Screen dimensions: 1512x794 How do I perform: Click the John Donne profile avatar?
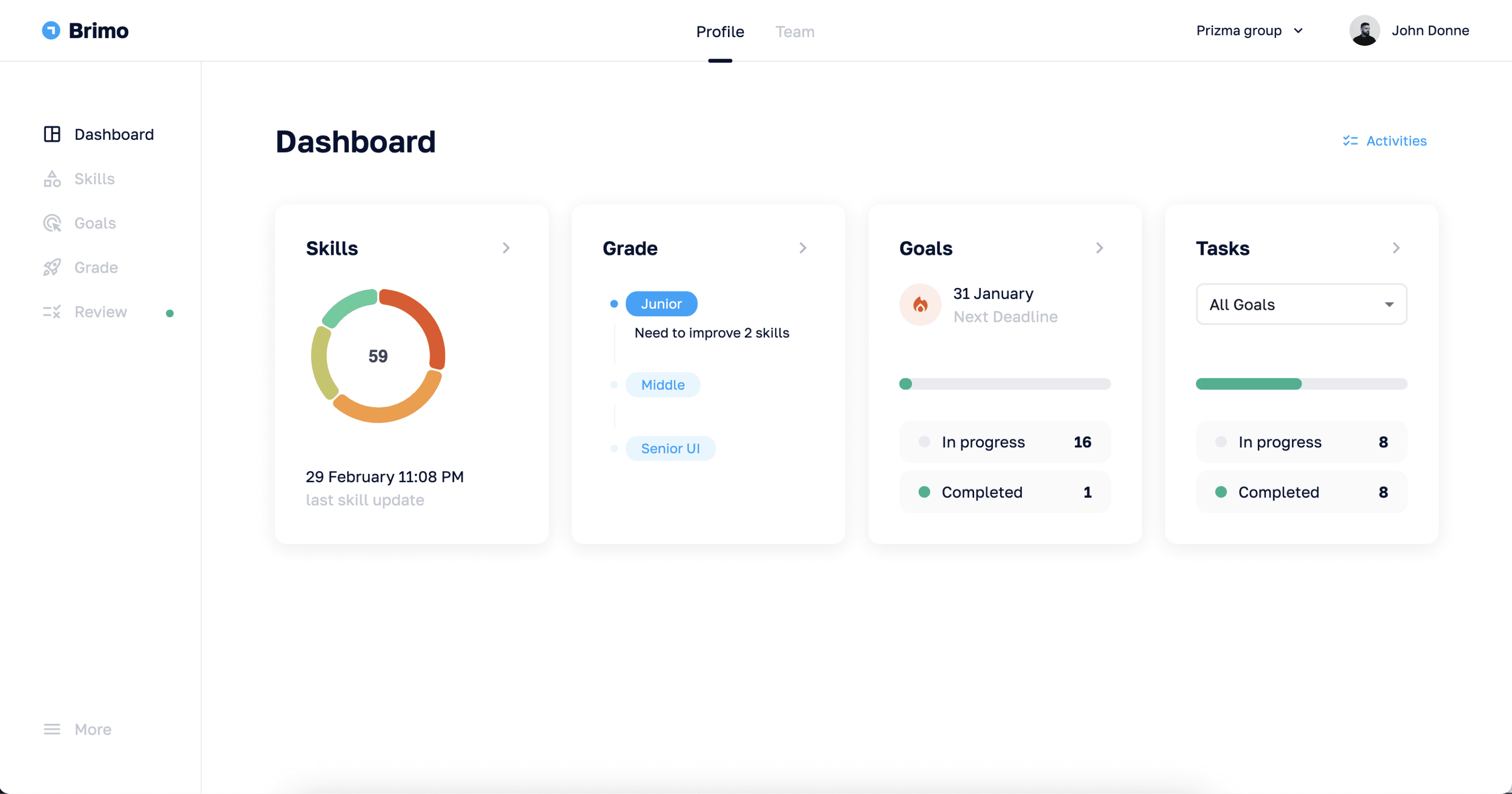pos(1365,30)
